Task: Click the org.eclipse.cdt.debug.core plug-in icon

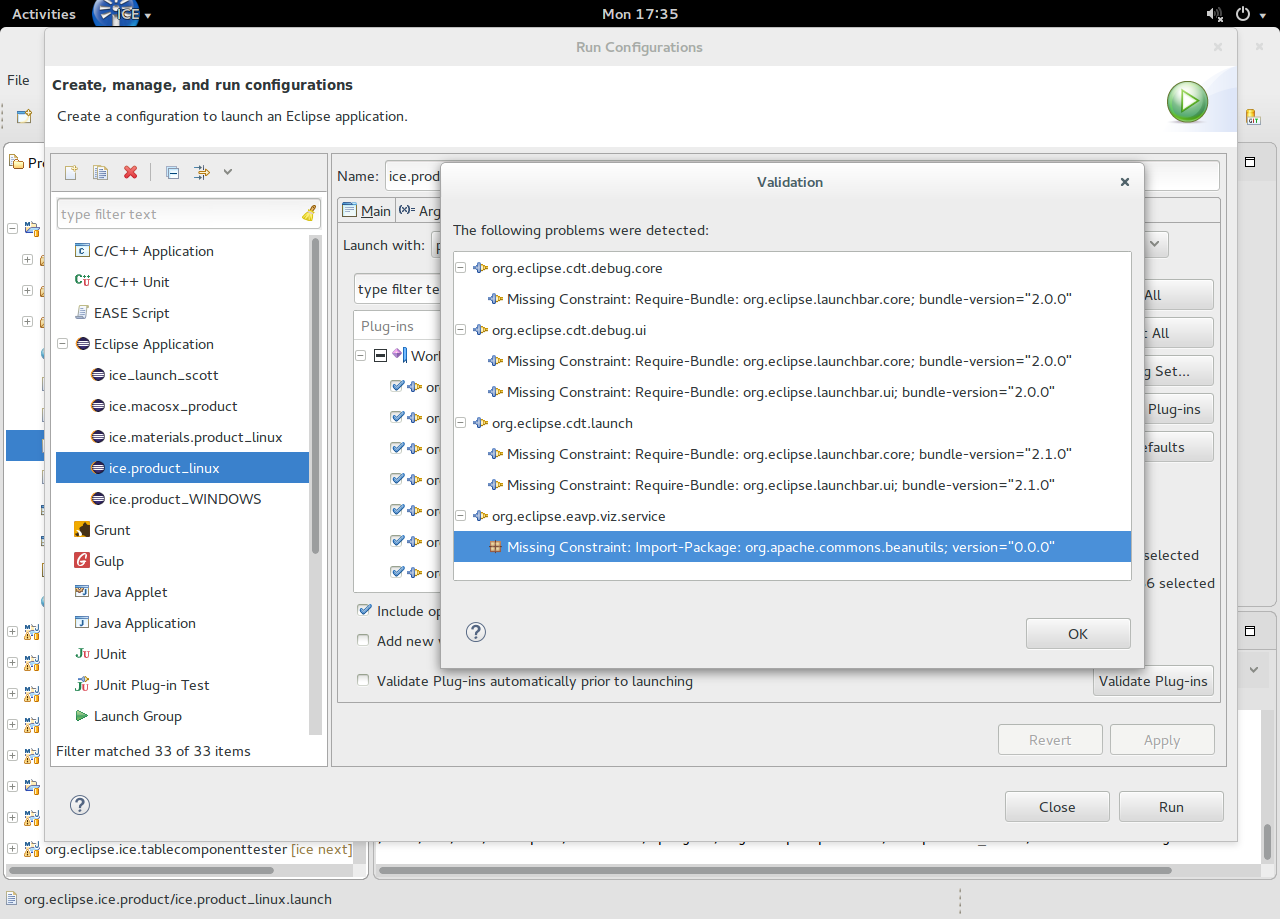Action: coord(480,268)
